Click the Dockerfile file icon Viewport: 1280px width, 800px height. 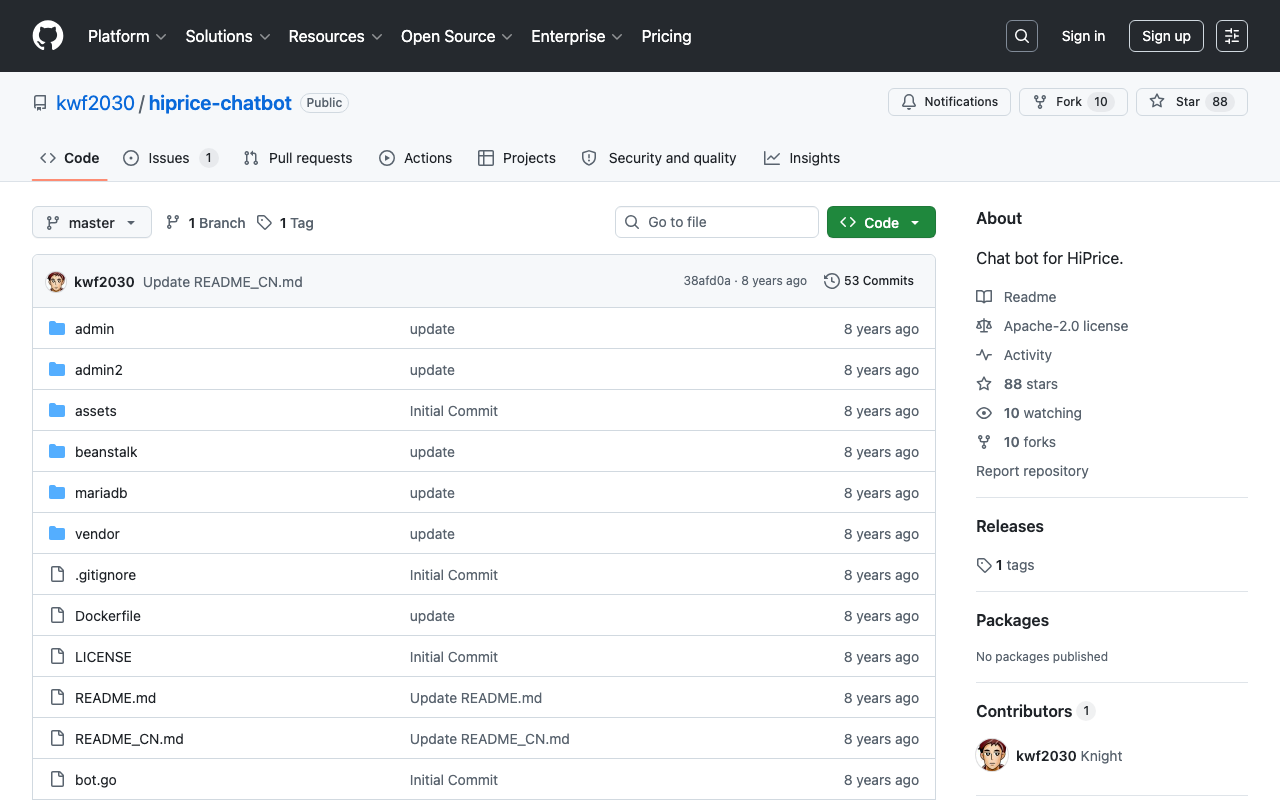57,616
